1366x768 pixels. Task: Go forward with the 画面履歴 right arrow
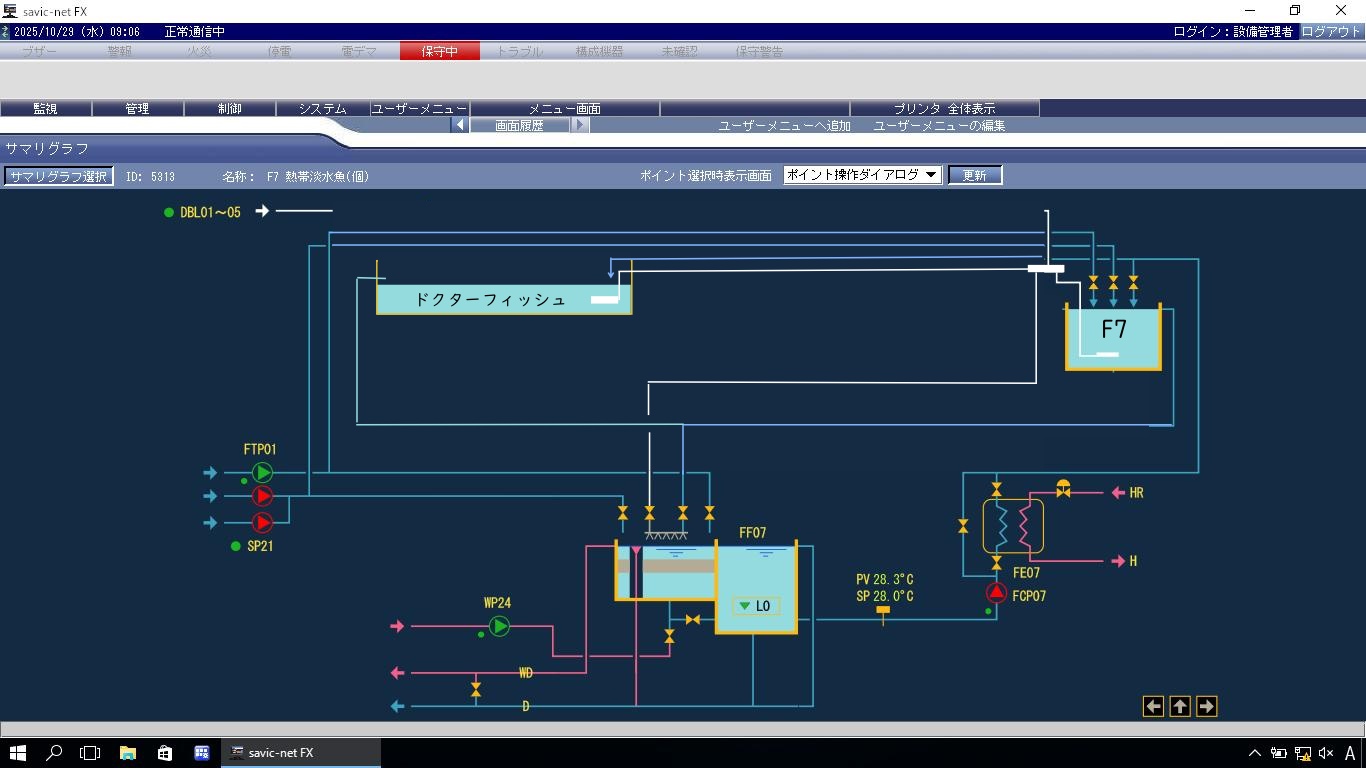(581, 125)
